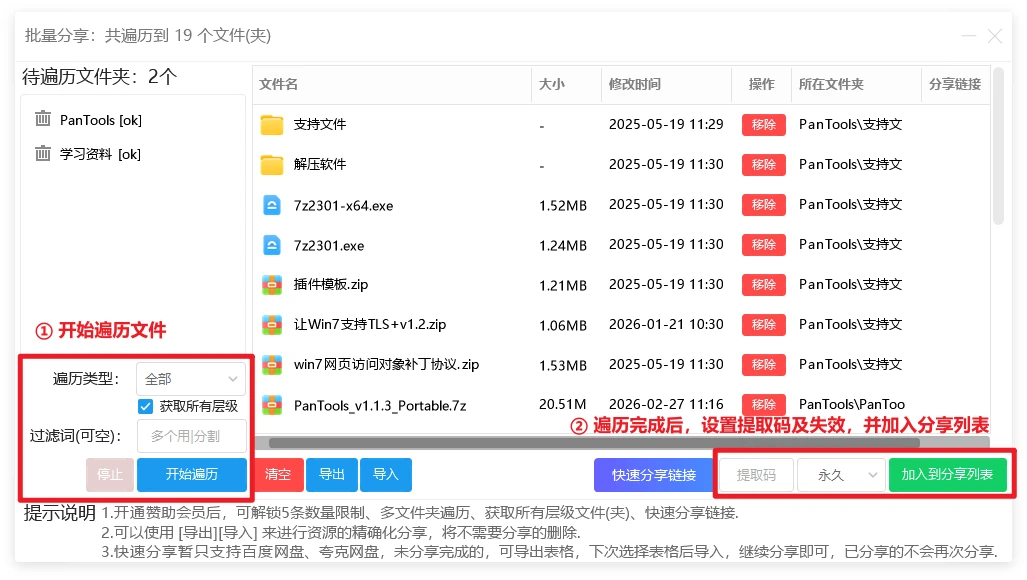1027x580 pixels.
Task: Click the 加入到分享列表 button
Action: pyautogui.click(x=947, y=475)
